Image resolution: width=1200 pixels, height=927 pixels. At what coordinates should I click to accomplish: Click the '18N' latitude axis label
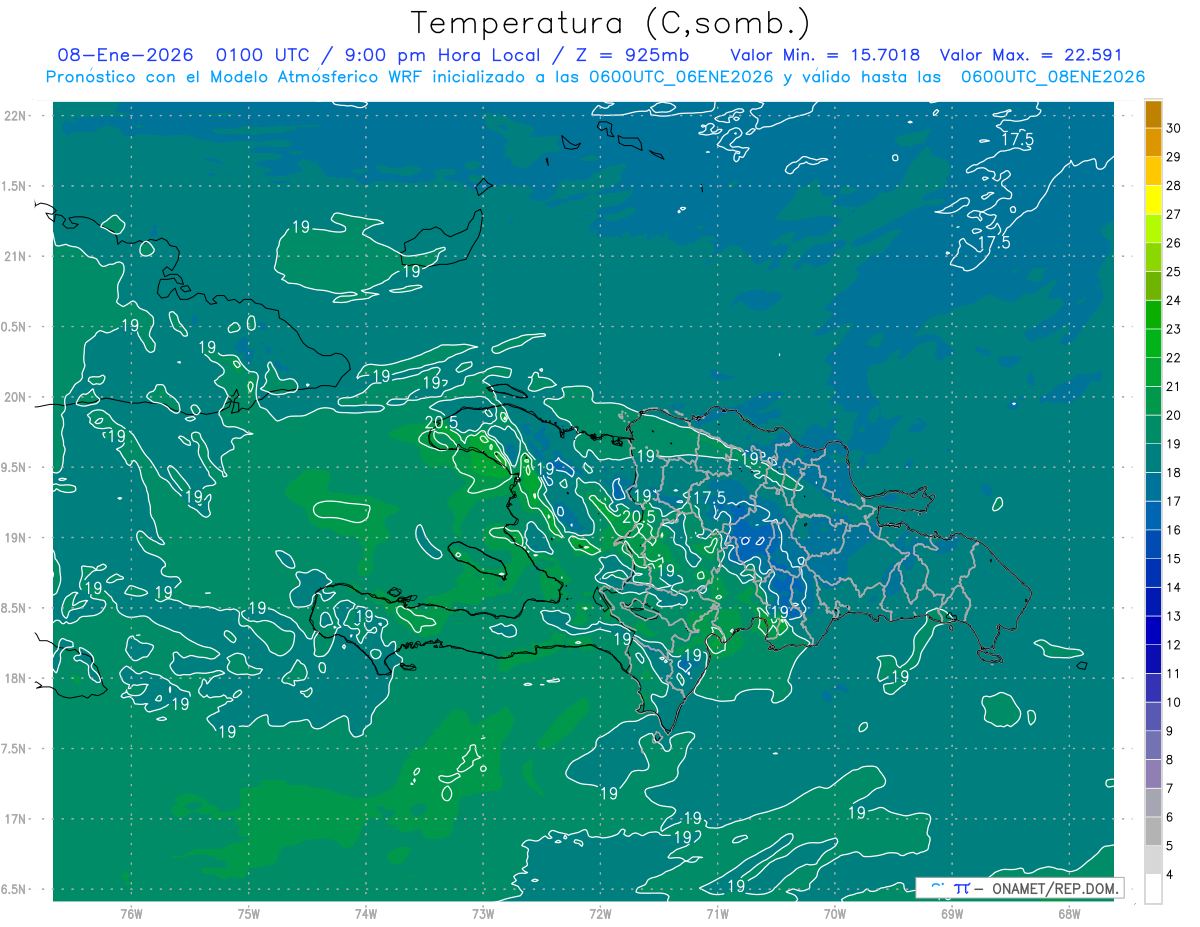pyautogui.click(x=16, y=679)
